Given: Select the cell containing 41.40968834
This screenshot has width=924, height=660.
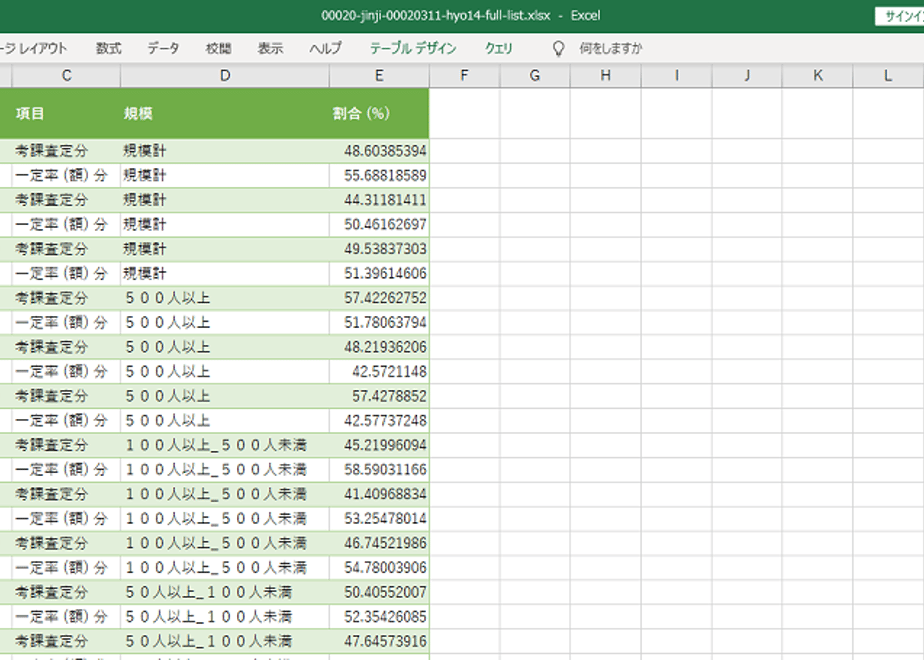Looking at the screenshot, I should (379, 494).
